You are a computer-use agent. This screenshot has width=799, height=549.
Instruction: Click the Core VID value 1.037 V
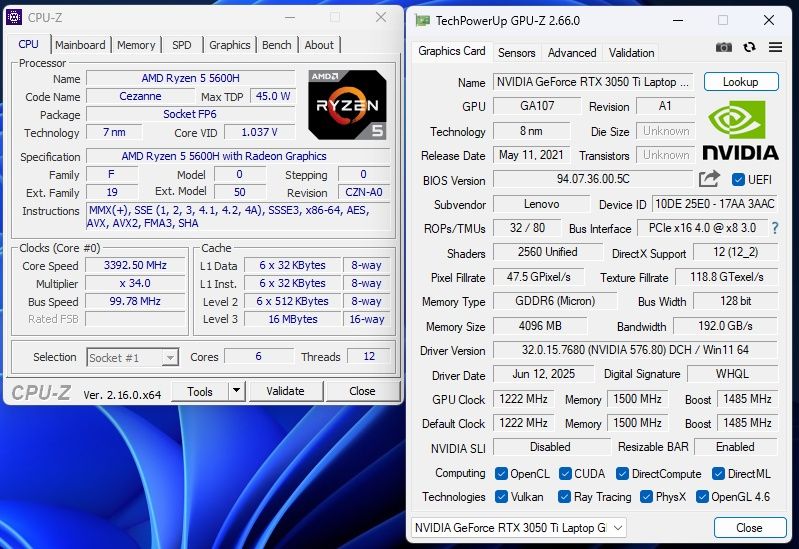[259, 132]
